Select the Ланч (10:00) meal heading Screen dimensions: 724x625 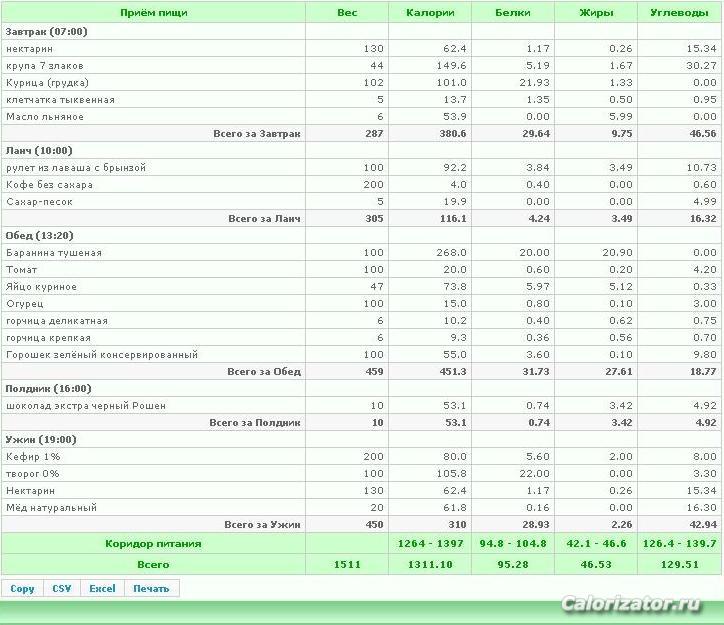[39, 150]
